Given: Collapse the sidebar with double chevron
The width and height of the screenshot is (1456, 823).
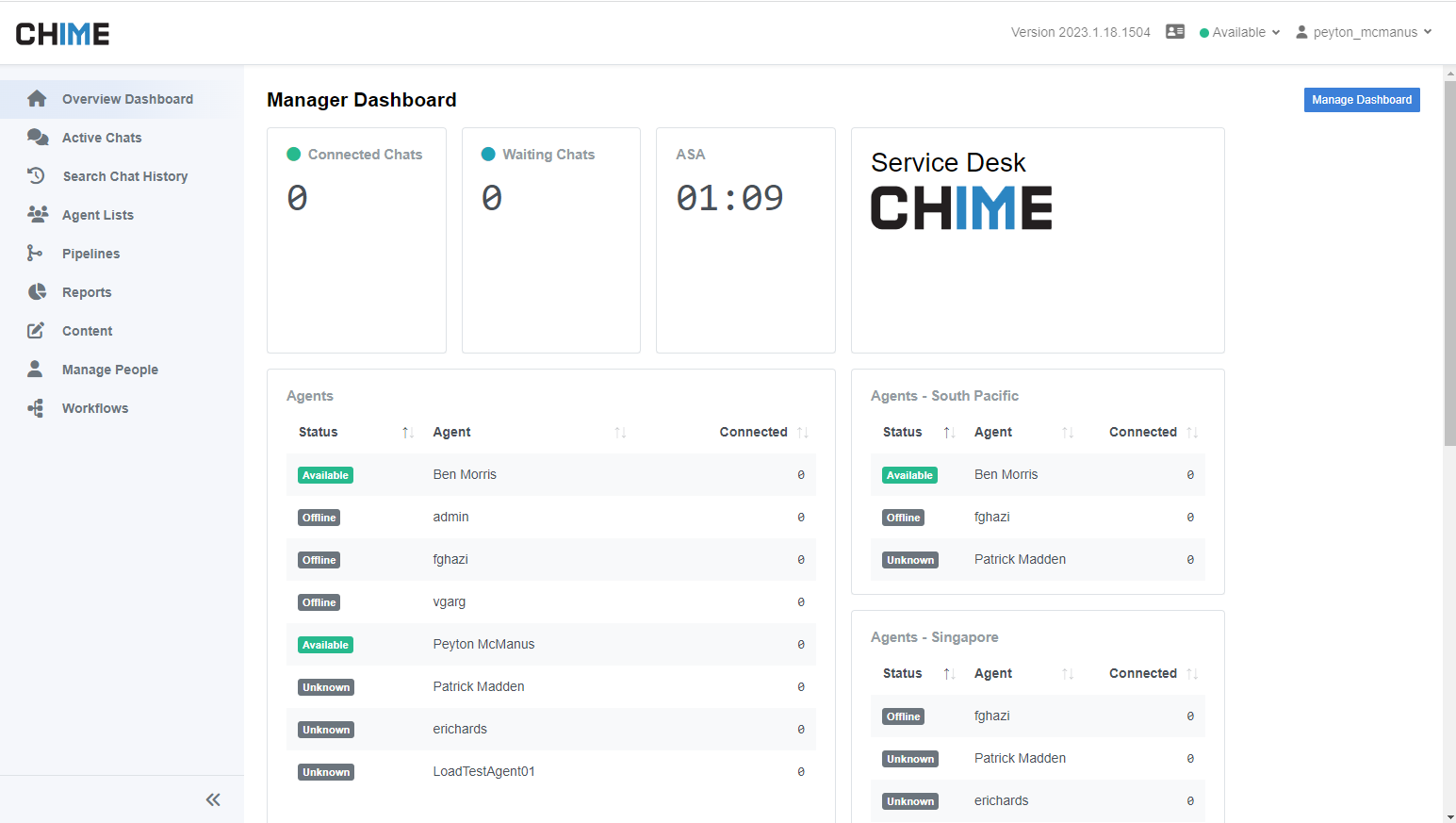Looking at the screenshot, I should click(213, 799).
